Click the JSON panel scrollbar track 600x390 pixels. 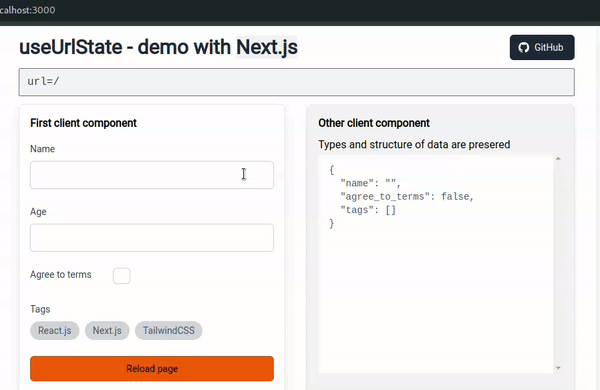pyautogui.click(x=558, y=263)
